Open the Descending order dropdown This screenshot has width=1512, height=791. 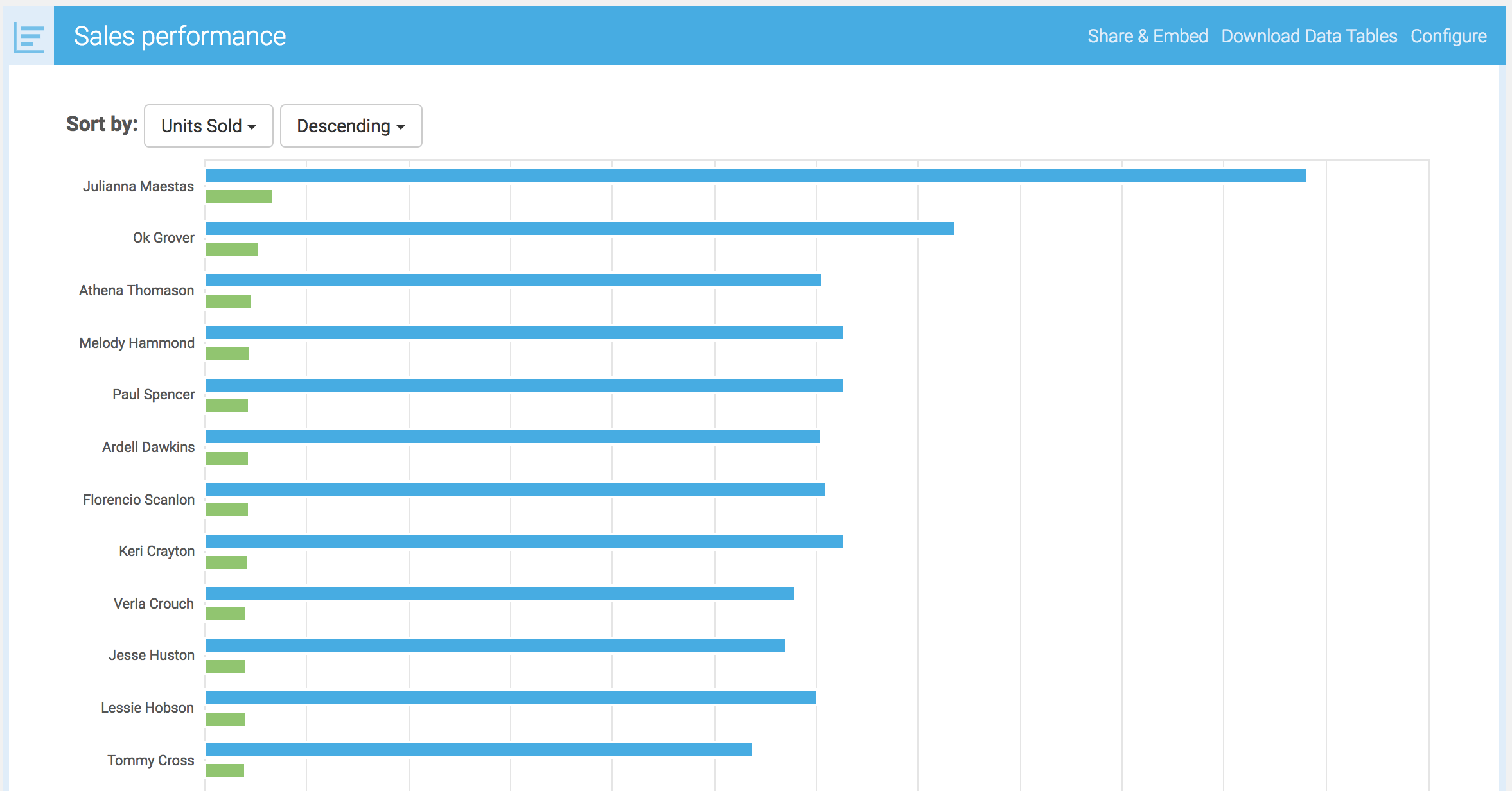click(x=351, y=126)
